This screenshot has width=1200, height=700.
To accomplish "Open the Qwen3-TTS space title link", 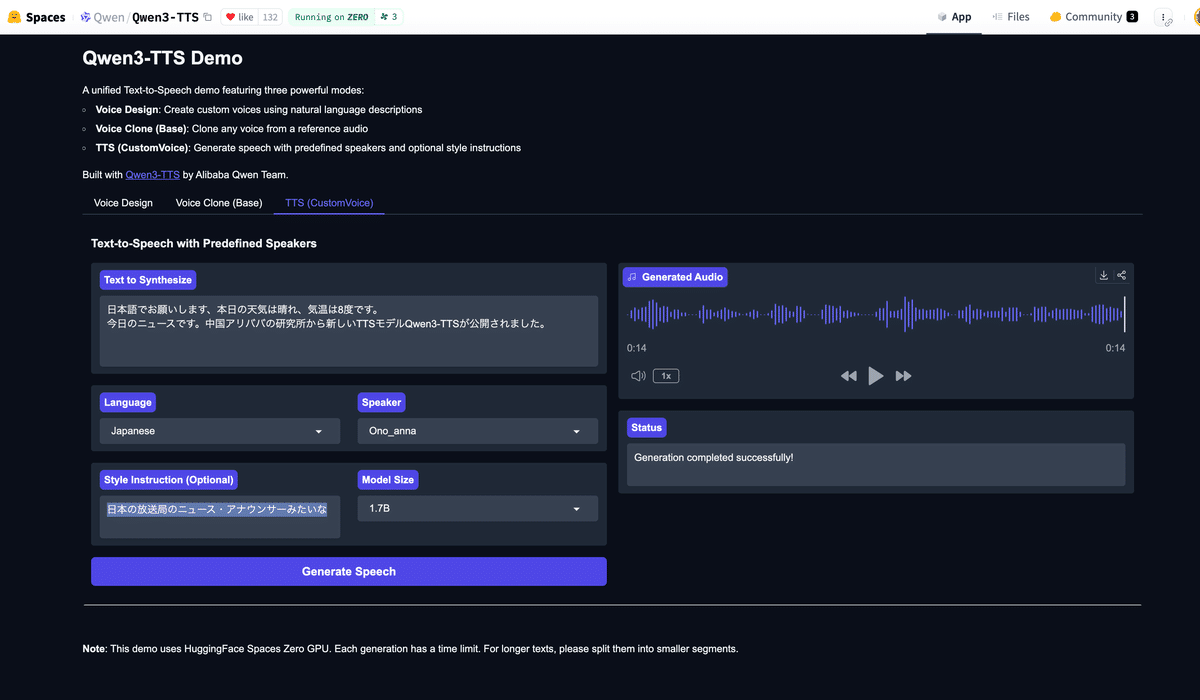I will tap(165, 17).
